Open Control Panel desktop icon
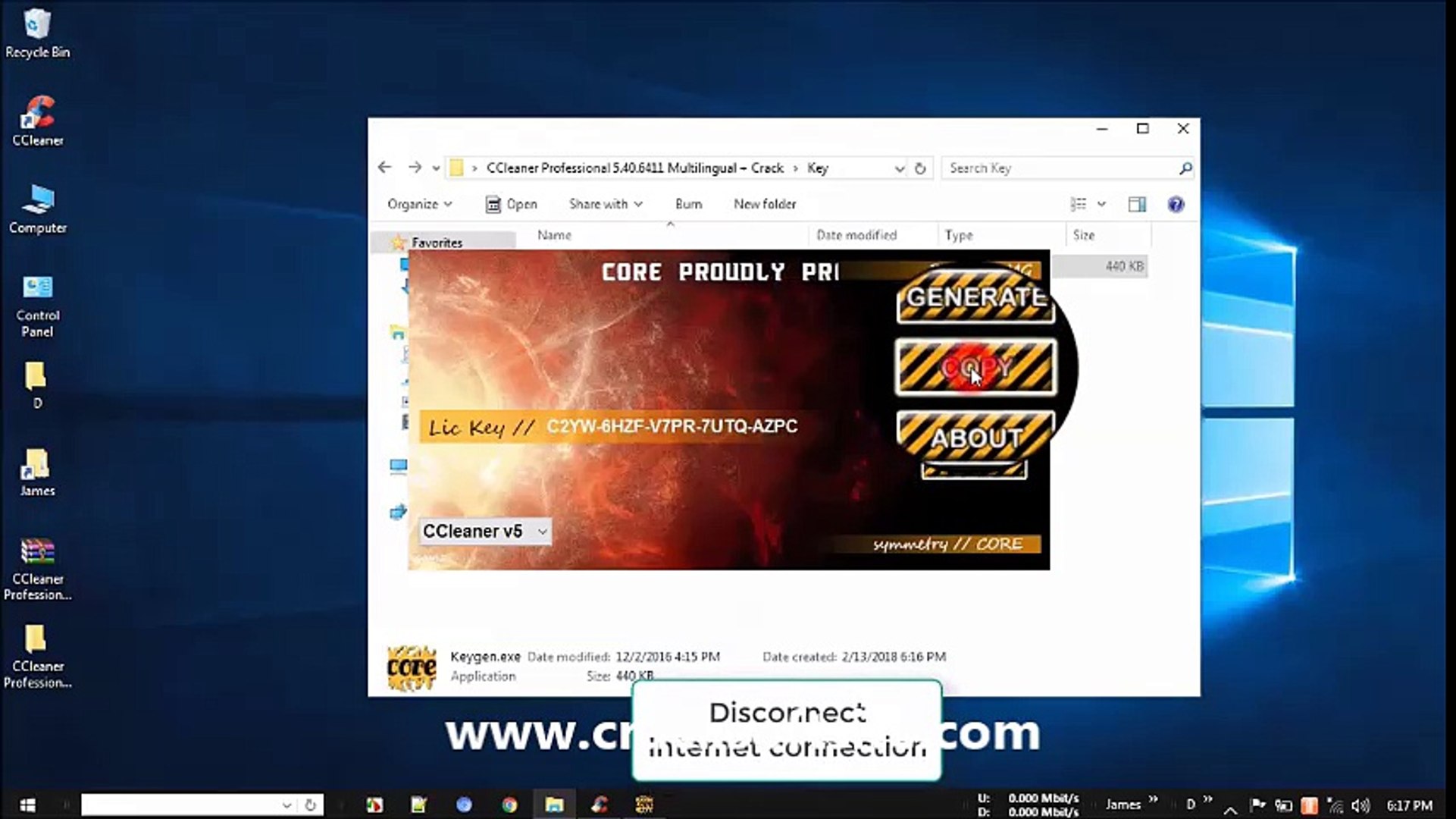1456x819 pixels. 37,306
